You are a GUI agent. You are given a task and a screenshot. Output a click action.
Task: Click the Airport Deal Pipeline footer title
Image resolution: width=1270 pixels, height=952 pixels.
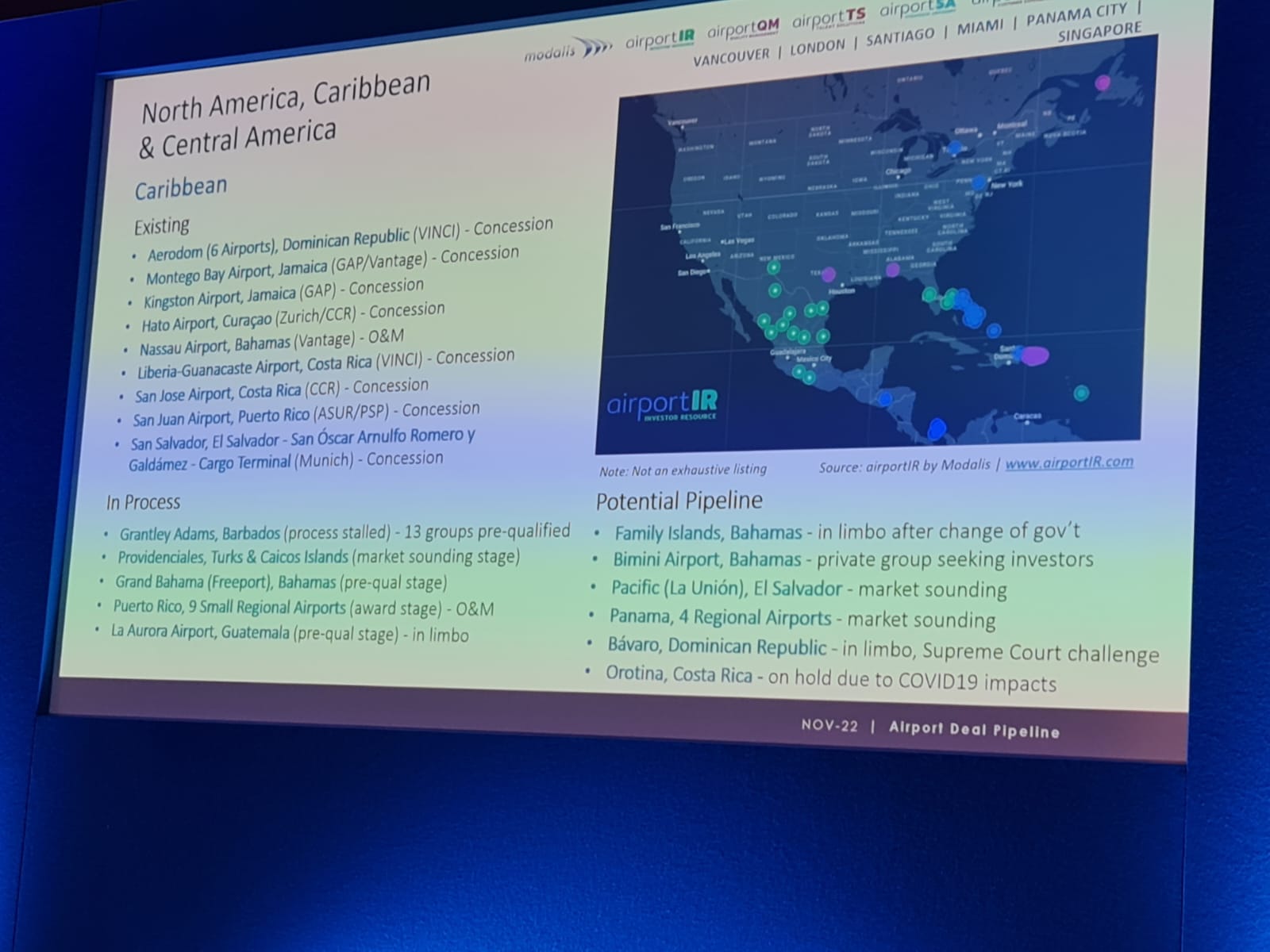pyautogui.click(x=974, y=730)
